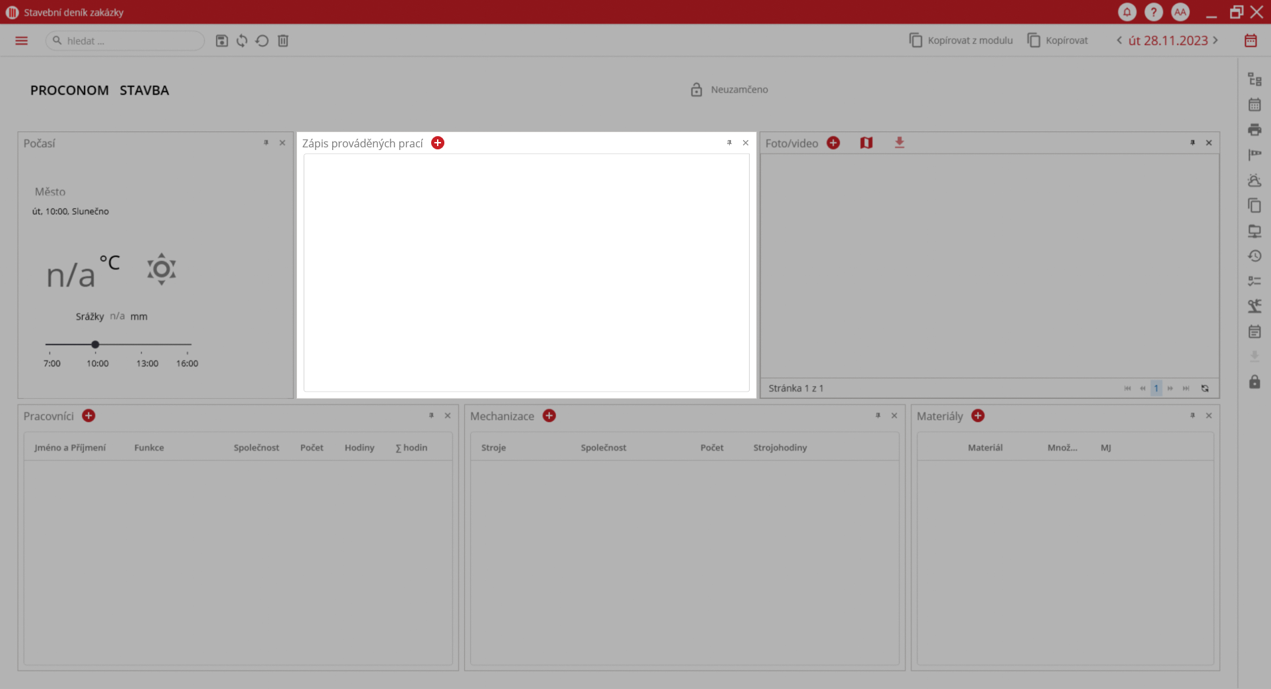
Task: Click the history clock icon in sidebar
Action: point(1254,256)
